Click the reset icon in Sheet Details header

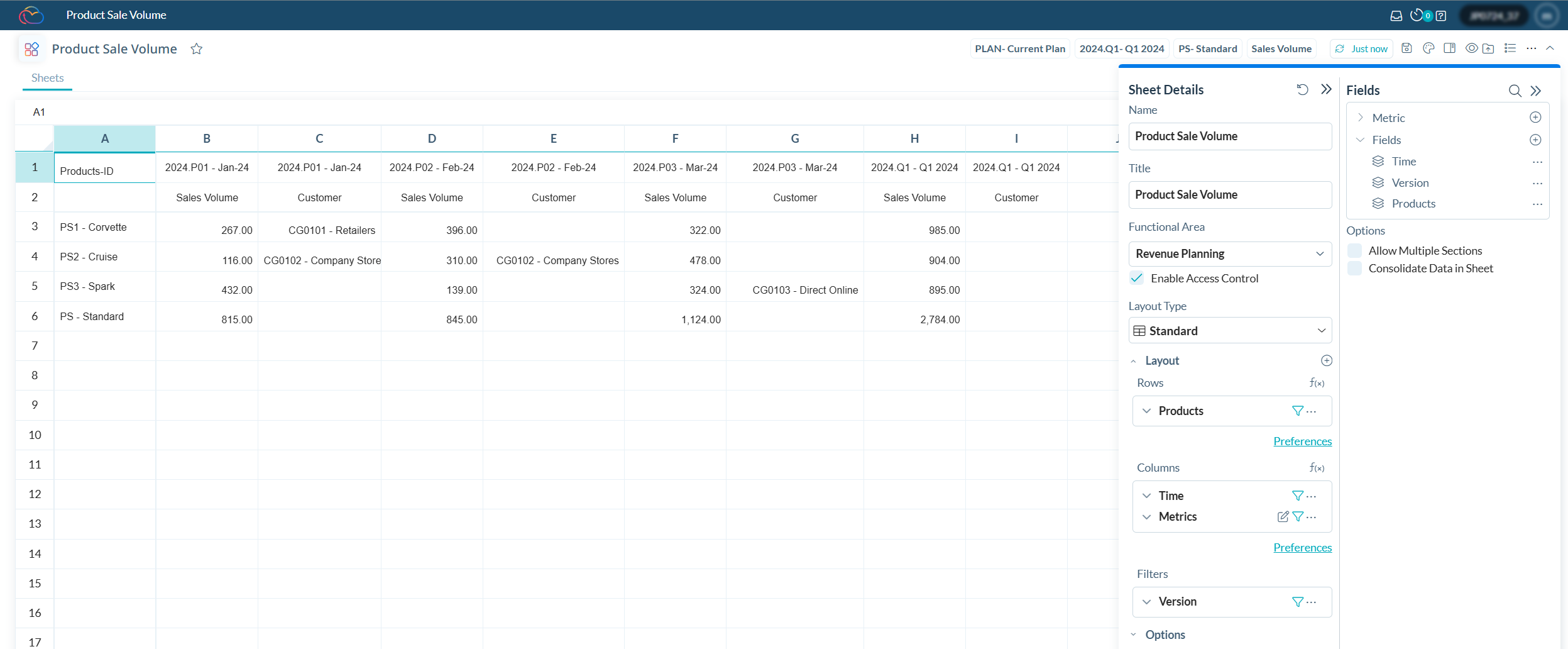click(1302, 89)
